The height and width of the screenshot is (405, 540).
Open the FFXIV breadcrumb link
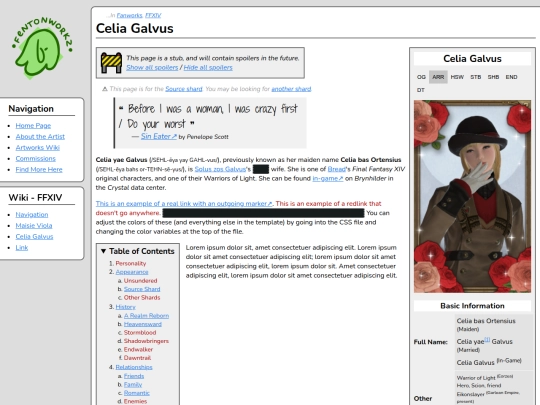(x=153, y=15)
